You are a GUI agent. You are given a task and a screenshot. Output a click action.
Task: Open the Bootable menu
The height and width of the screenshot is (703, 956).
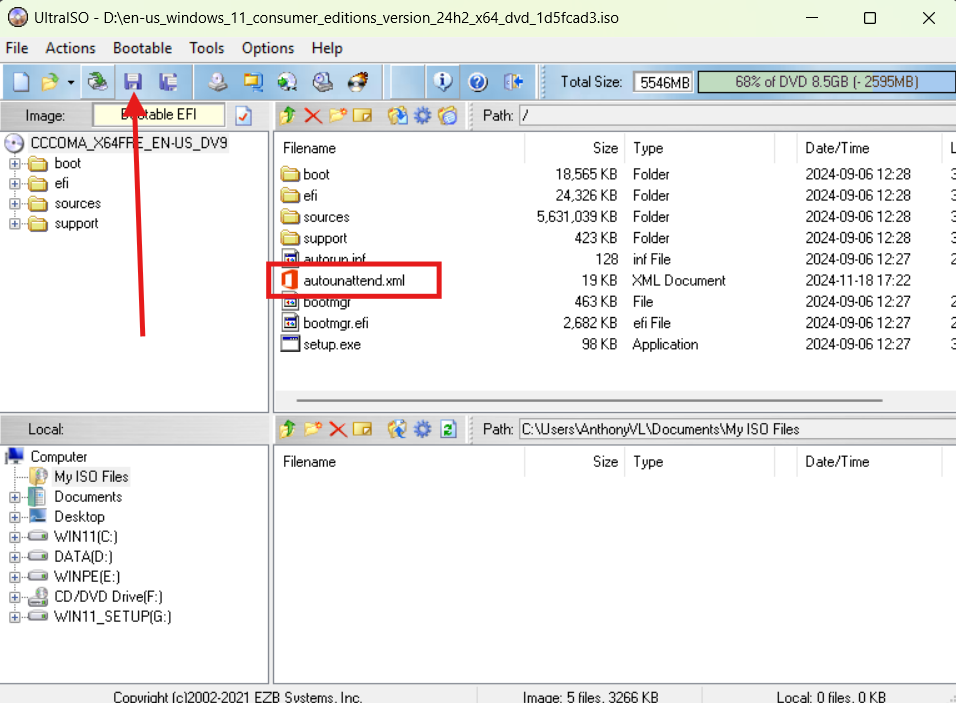[142, 48]
